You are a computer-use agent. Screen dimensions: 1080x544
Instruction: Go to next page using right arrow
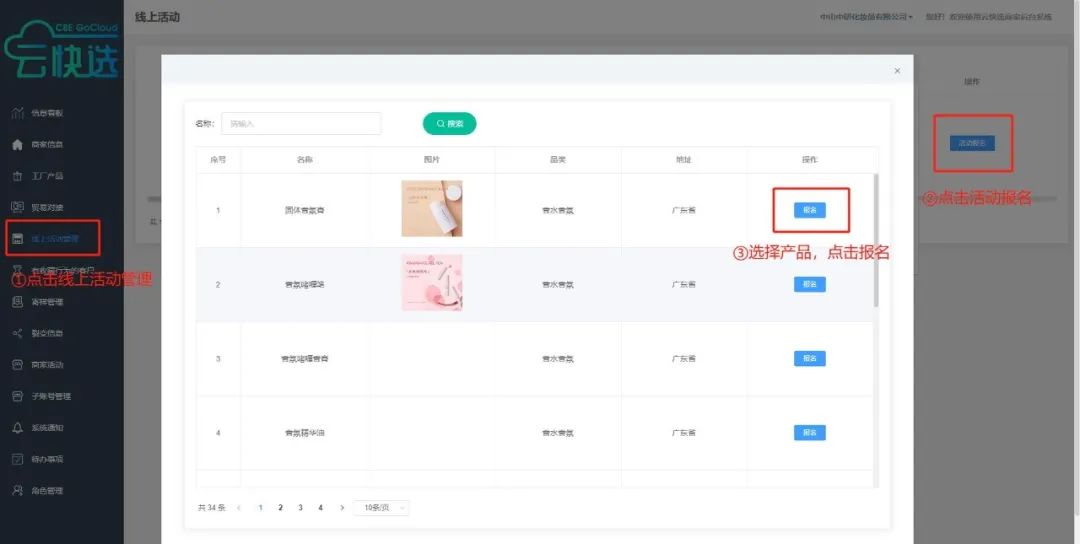342,508
